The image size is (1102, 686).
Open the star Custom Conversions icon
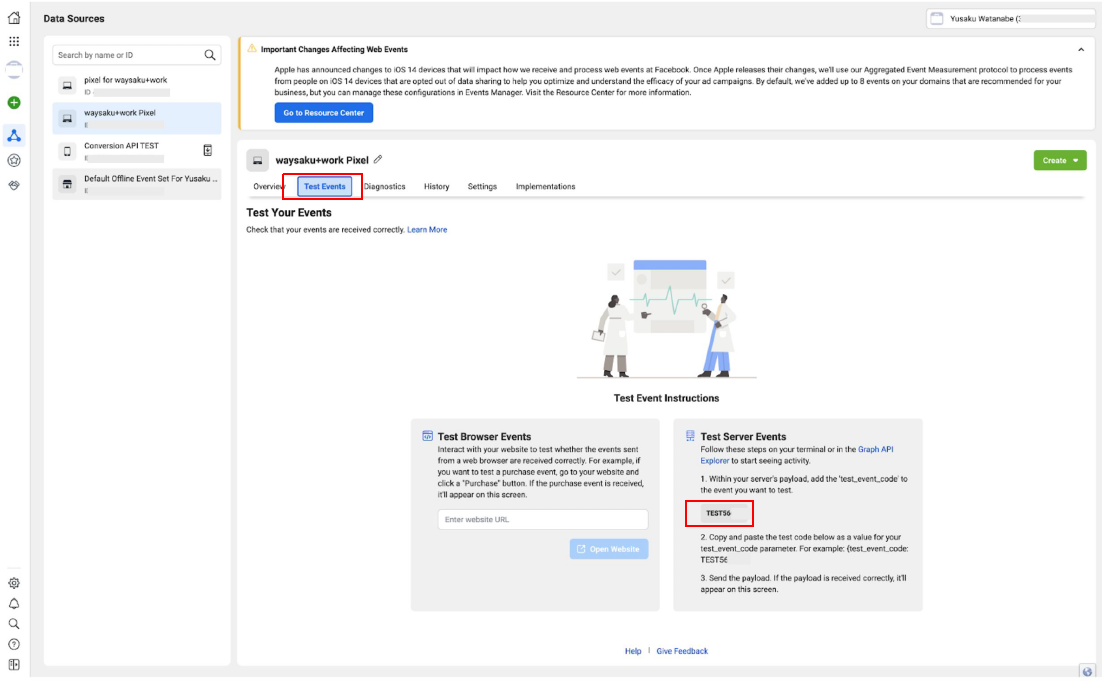click(14, 160)
